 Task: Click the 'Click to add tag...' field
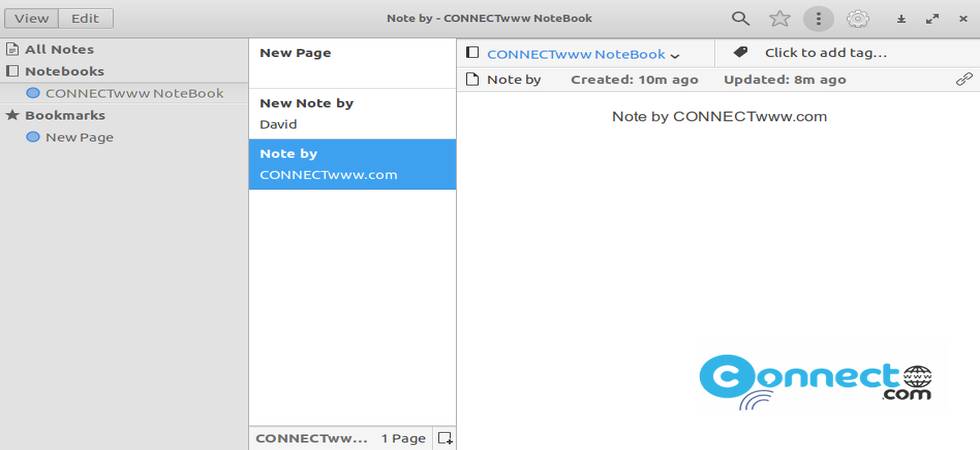click(x=825, y=53)
